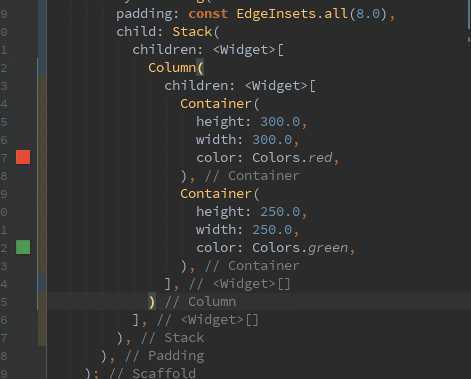Click the Stack widget keyword
Screen dimensions: 471x379
pyautogui.click(x=192, y=32)
